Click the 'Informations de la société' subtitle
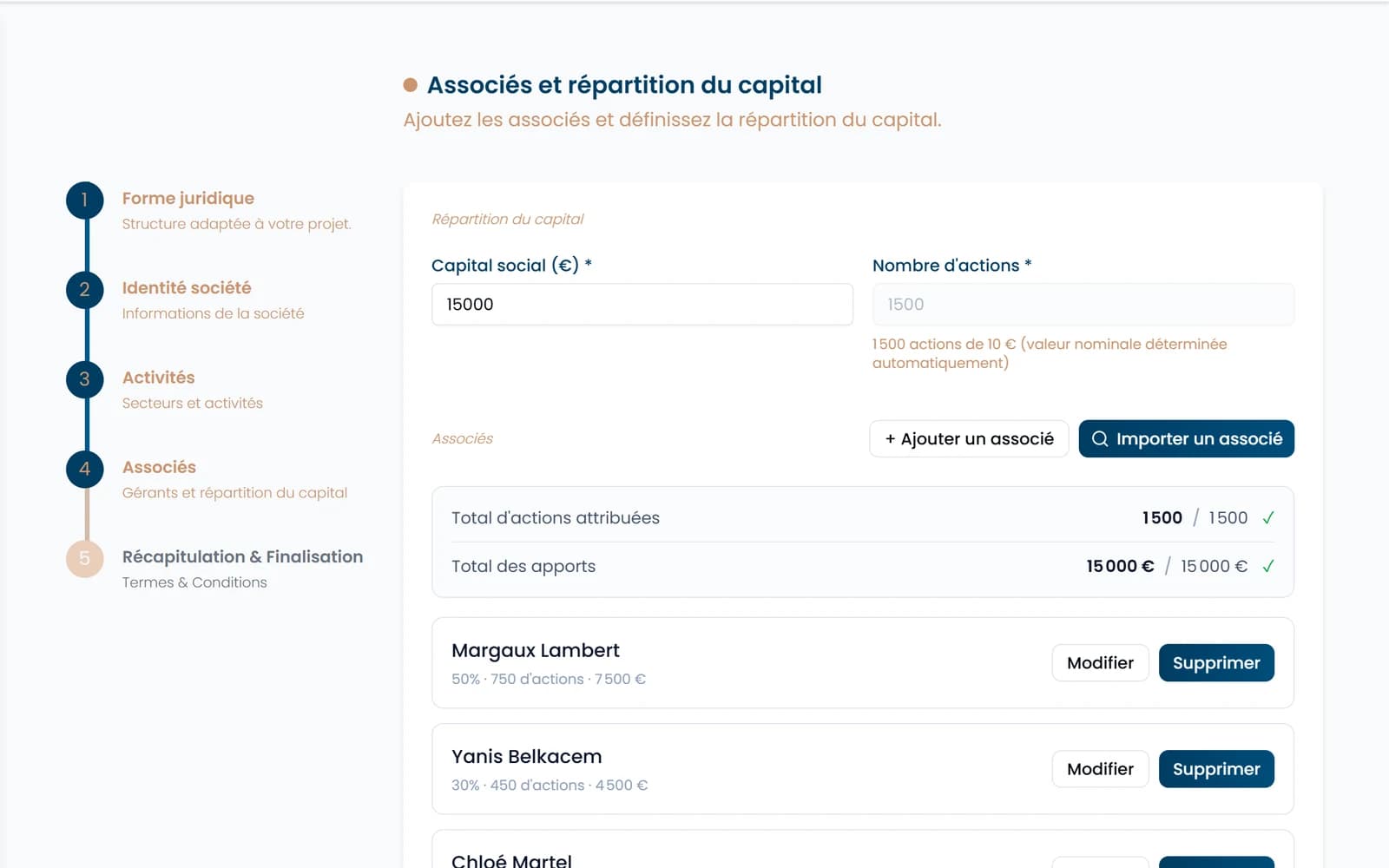 click(x=214, y=313)
